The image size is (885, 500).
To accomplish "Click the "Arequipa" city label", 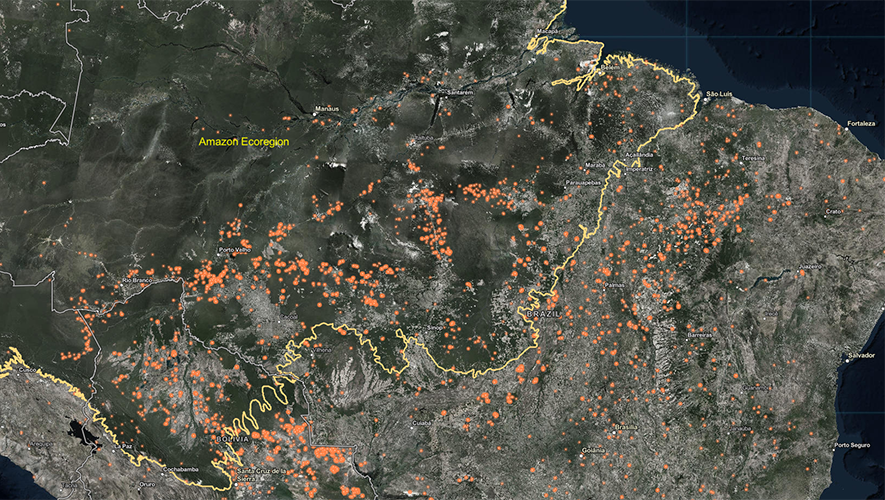I will pyautogui.click(x=41, y=445).
